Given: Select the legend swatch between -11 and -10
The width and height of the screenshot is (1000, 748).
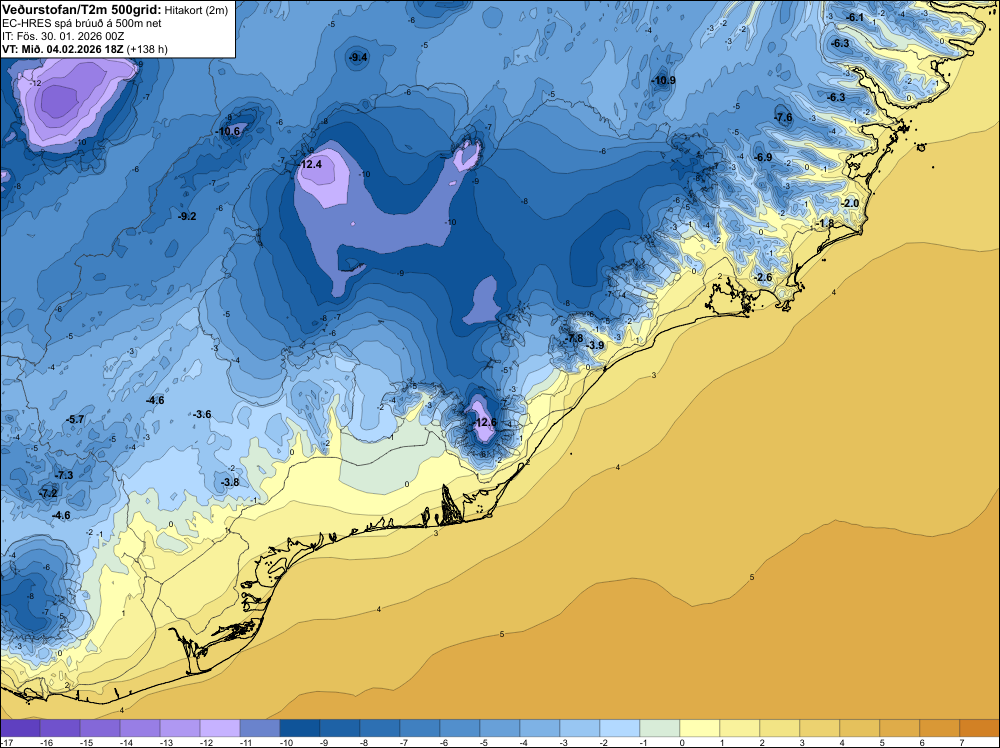Looking at the screenshot, I should tap(260, 728).
